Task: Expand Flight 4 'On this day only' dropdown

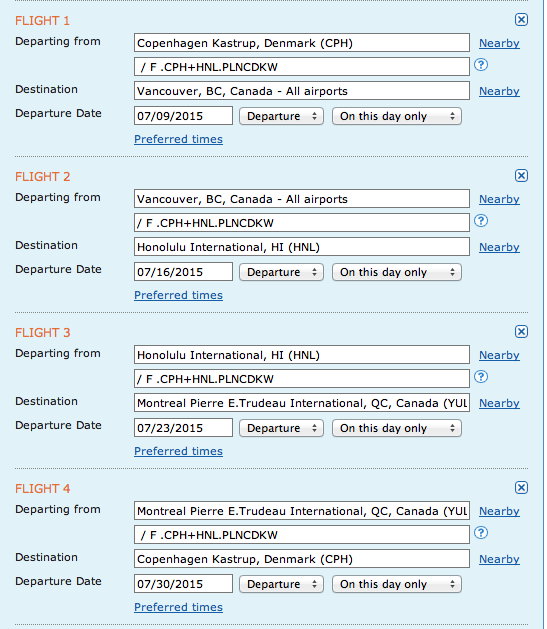Action: pyautogui.click(x=397, y=584)
